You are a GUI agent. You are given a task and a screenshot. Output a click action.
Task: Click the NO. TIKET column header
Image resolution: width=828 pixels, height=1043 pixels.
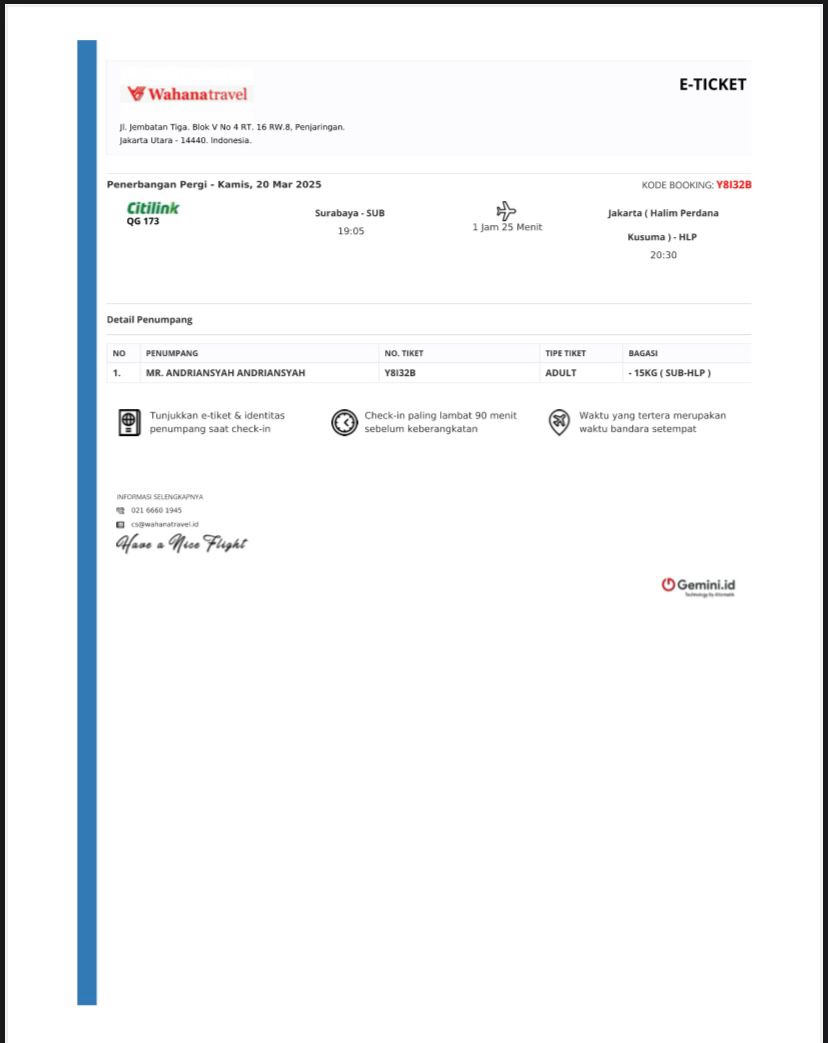point(403,353)
